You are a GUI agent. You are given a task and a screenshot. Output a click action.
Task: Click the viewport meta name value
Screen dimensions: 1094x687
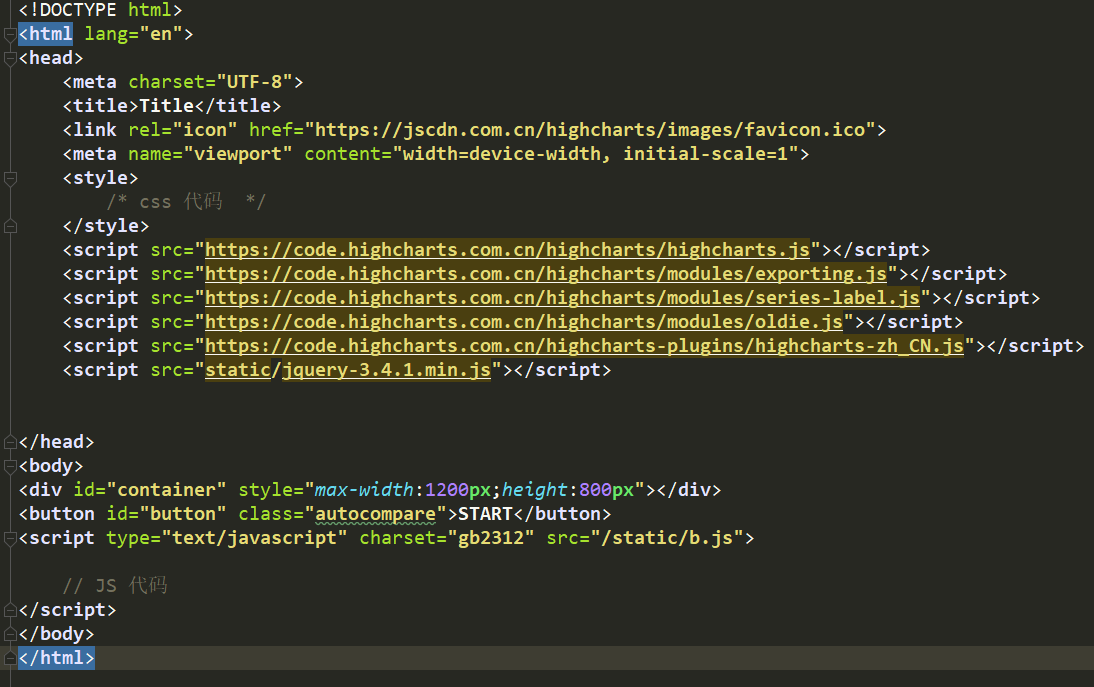(238, 154)
